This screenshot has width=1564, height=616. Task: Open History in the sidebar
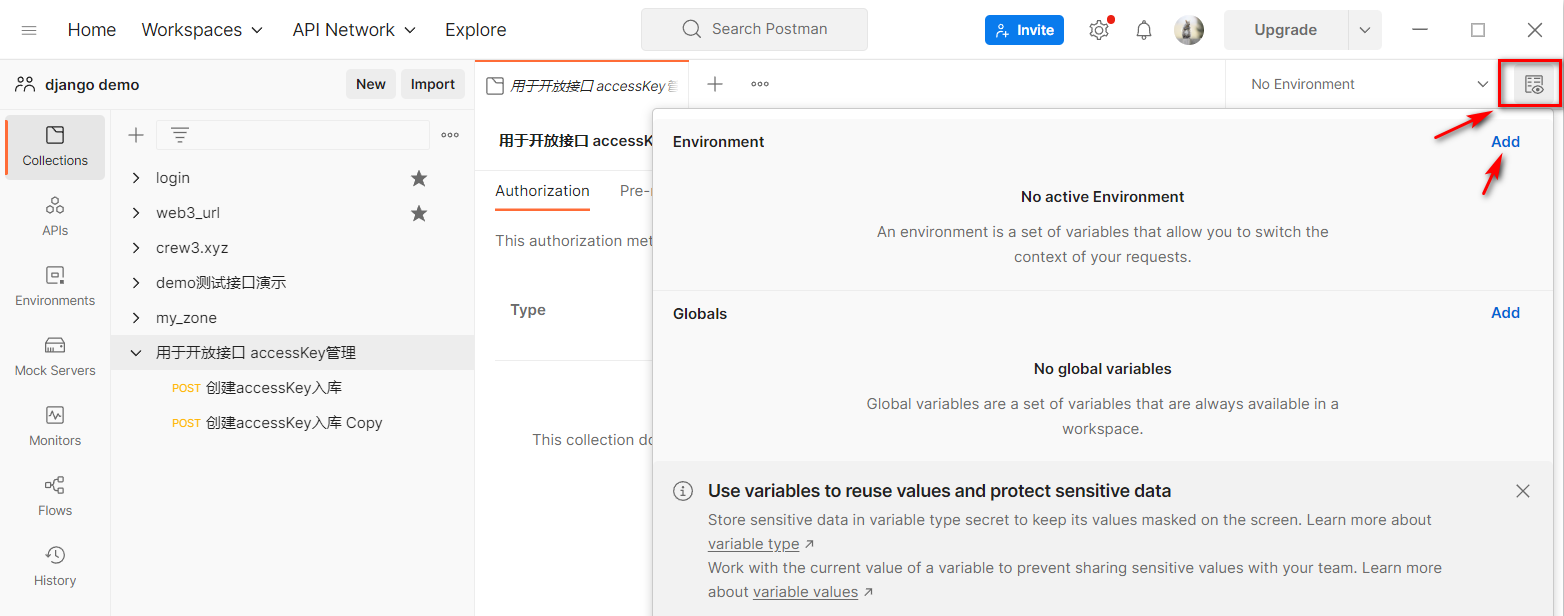coord(55,567)
